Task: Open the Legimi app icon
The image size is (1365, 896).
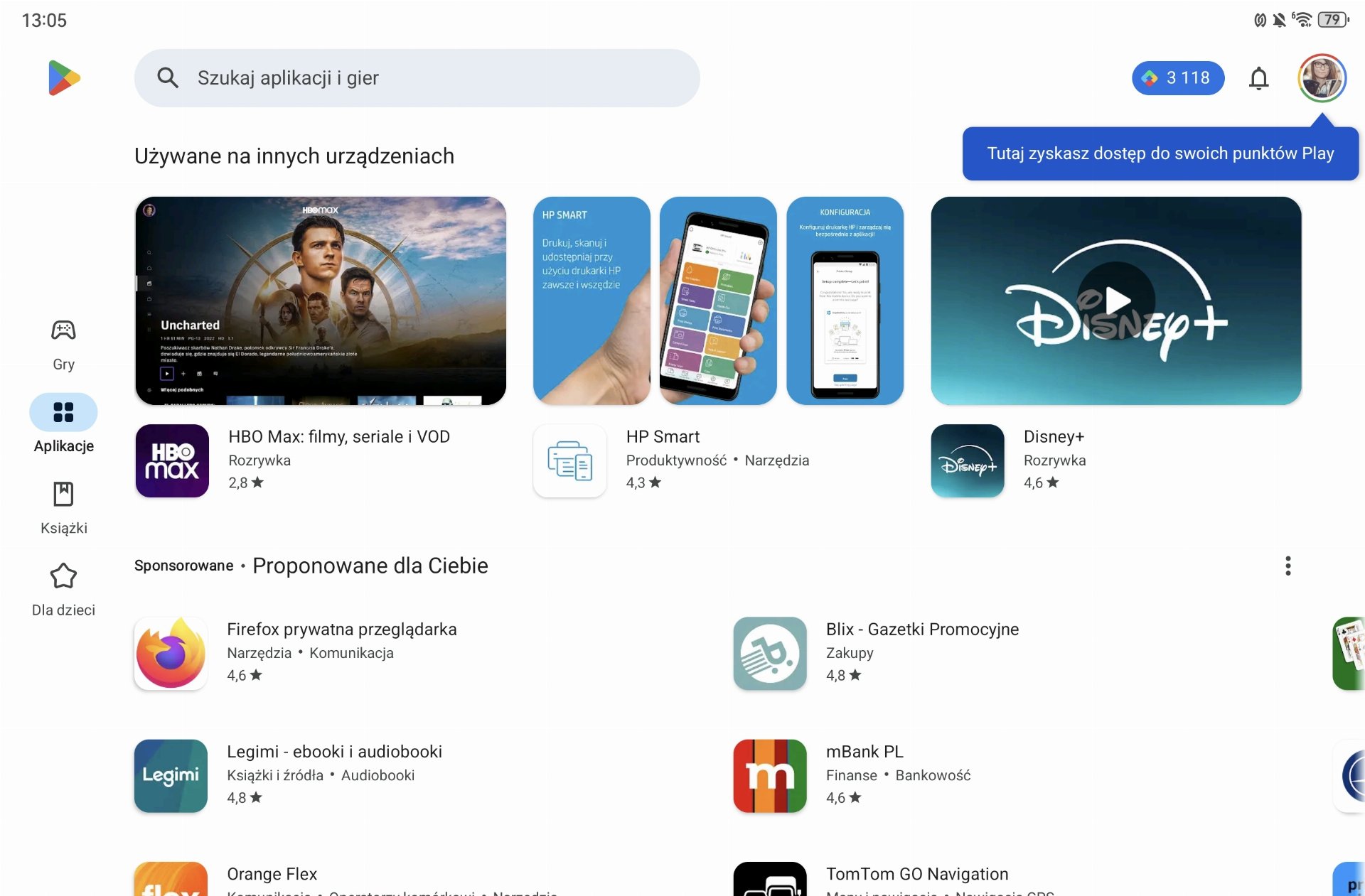Action: [171, 776]
